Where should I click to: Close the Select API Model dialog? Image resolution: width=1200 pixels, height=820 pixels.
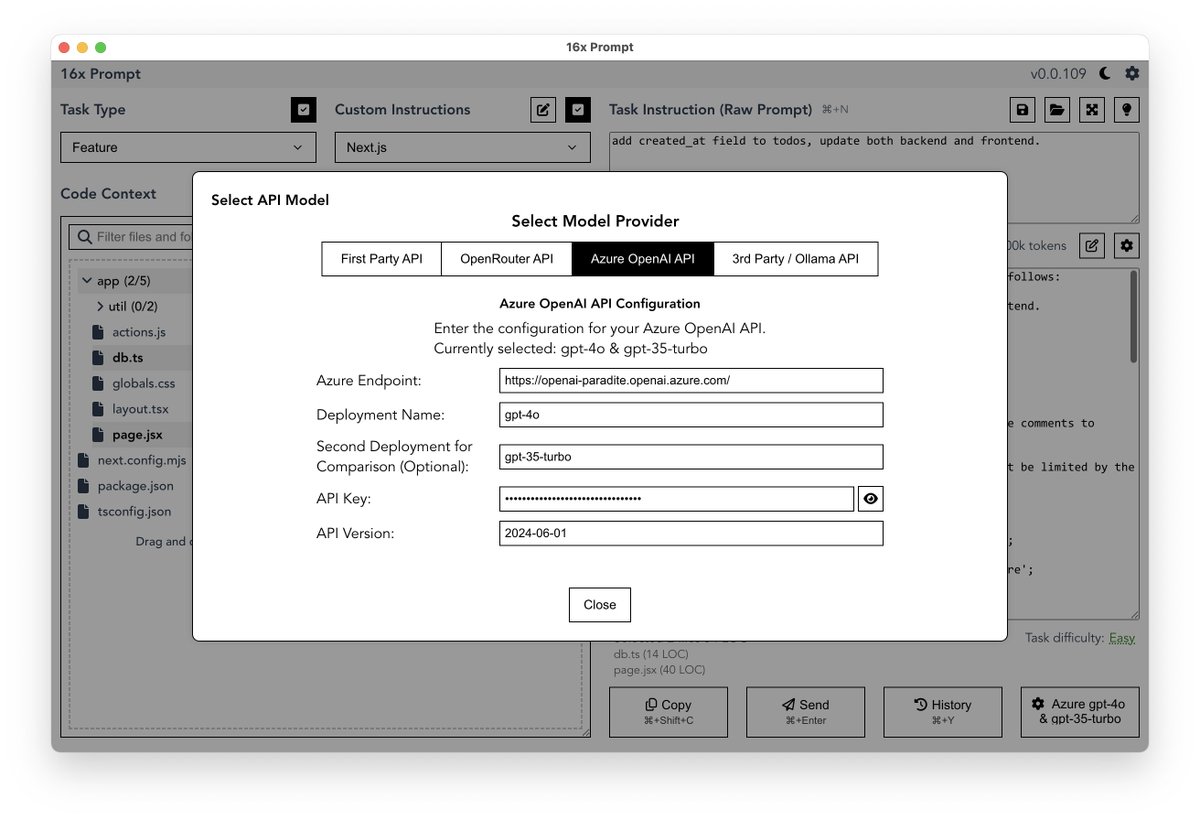click(x=600, y=604)
